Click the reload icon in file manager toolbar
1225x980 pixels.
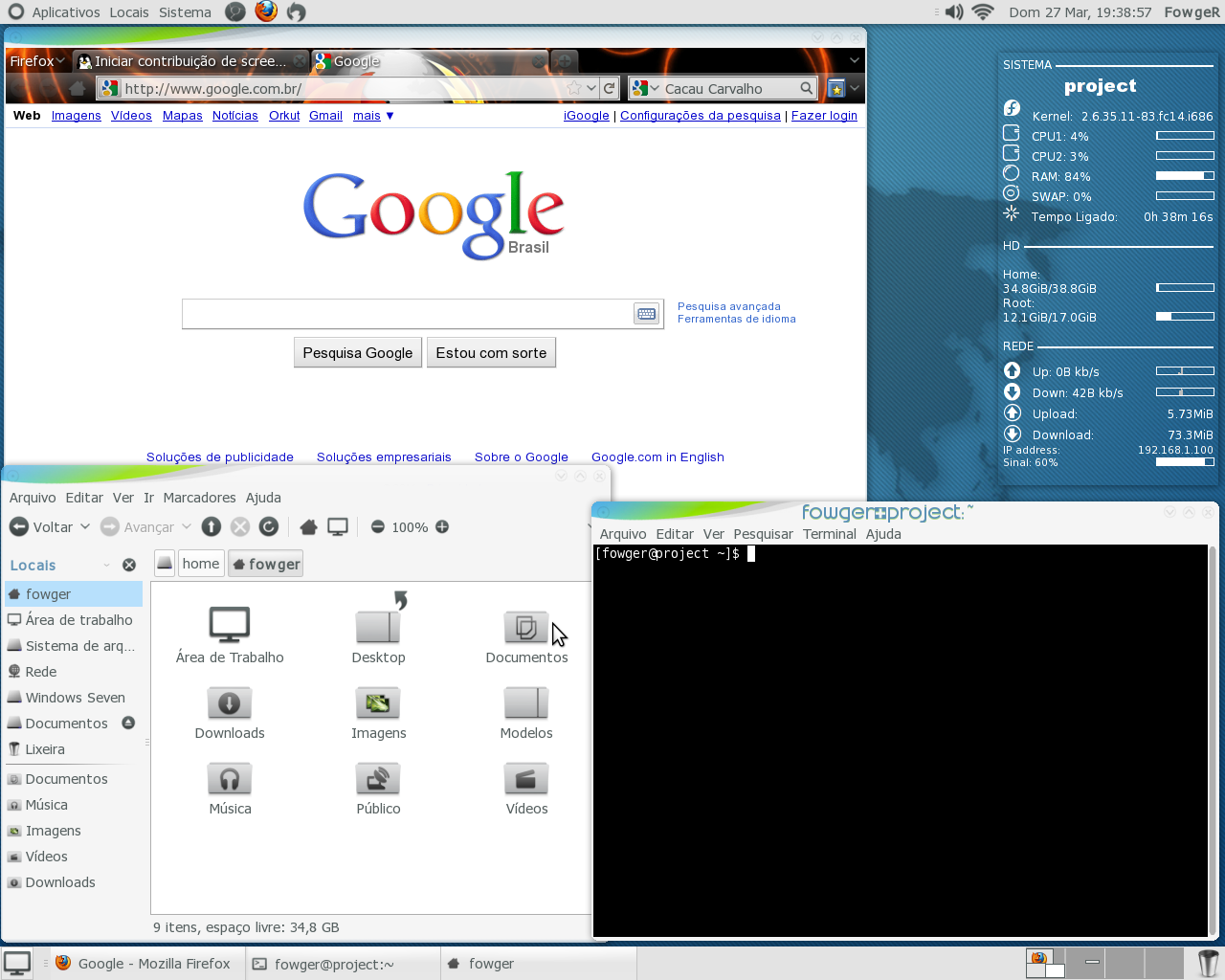(269, 526)
